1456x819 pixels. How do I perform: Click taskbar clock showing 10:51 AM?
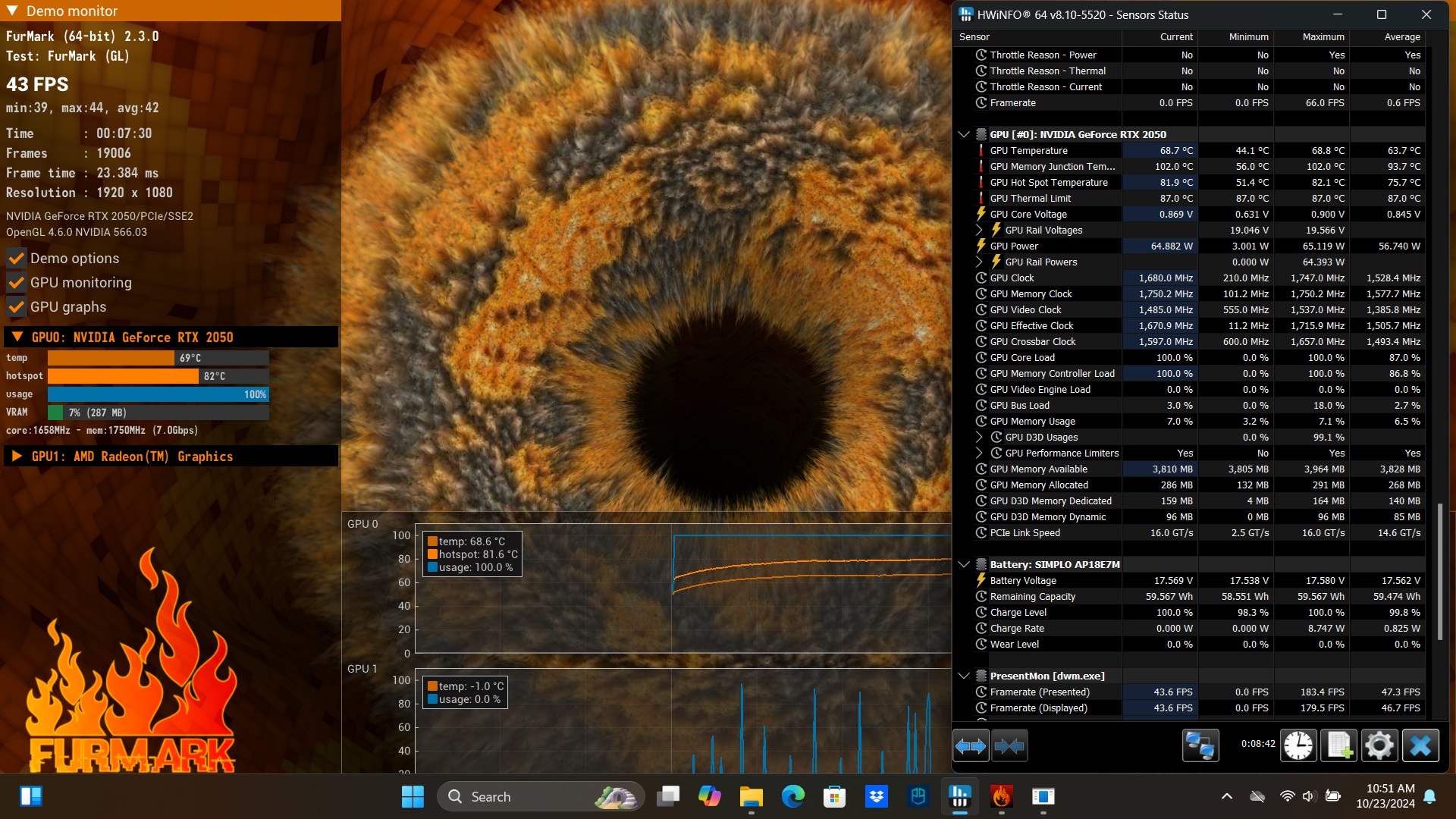1385,796
